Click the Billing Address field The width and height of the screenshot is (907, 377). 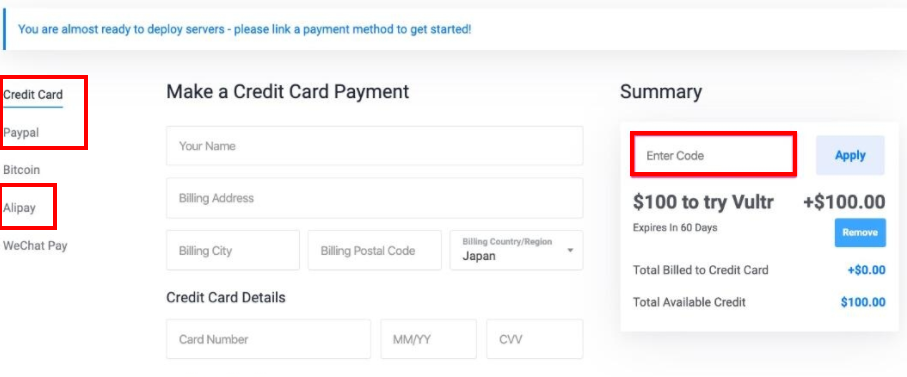[x=374, y=198]
